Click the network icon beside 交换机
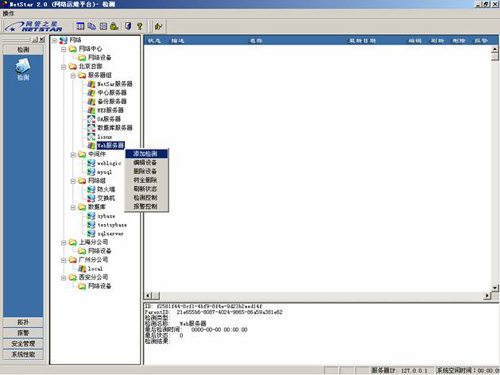The image size is (500, 375). (91, 198)
